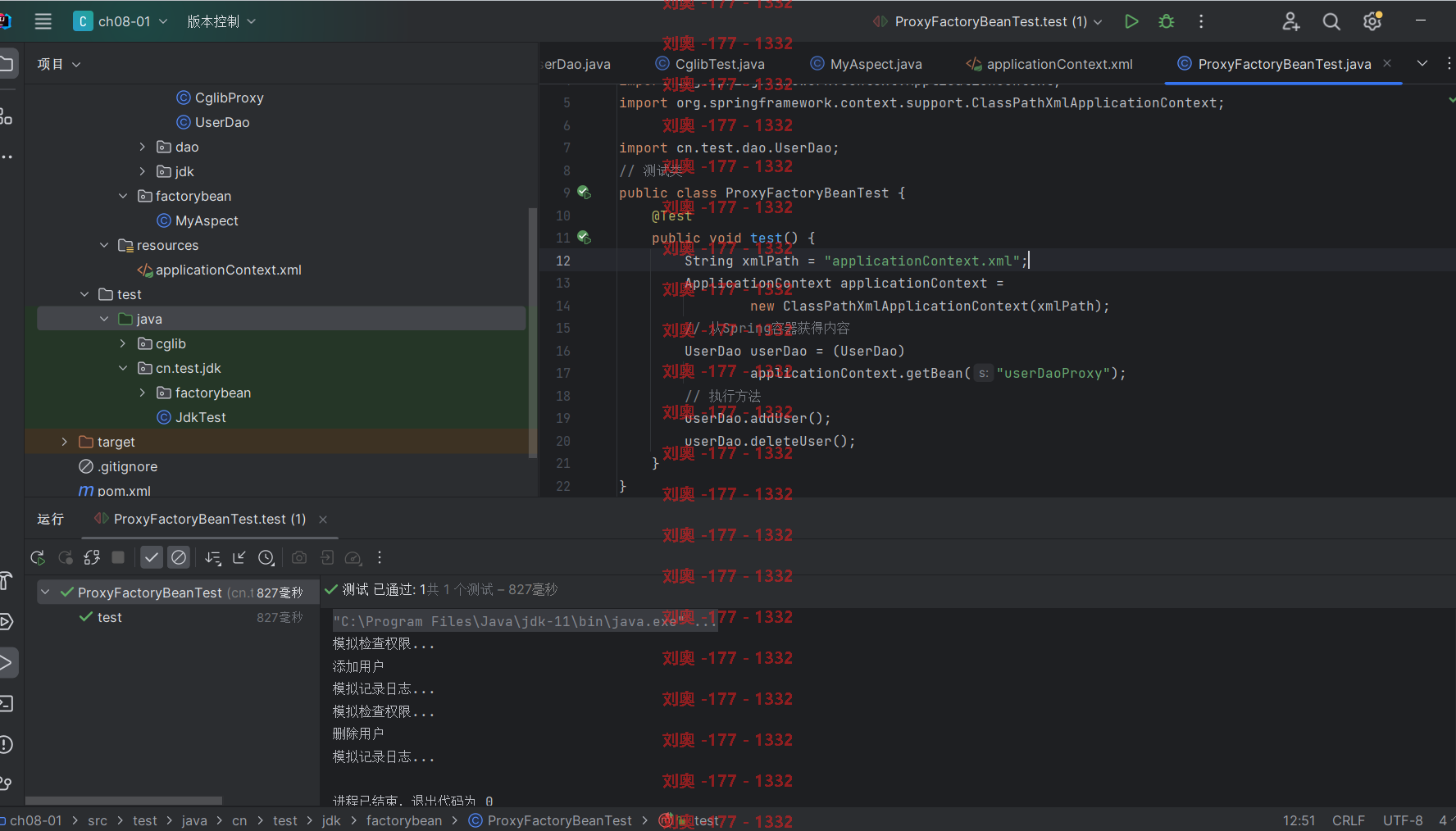Click the profiler gauge icon in Run toolbar
Image resolution: width=1456 pixels, height=831 pixels.
353,558
